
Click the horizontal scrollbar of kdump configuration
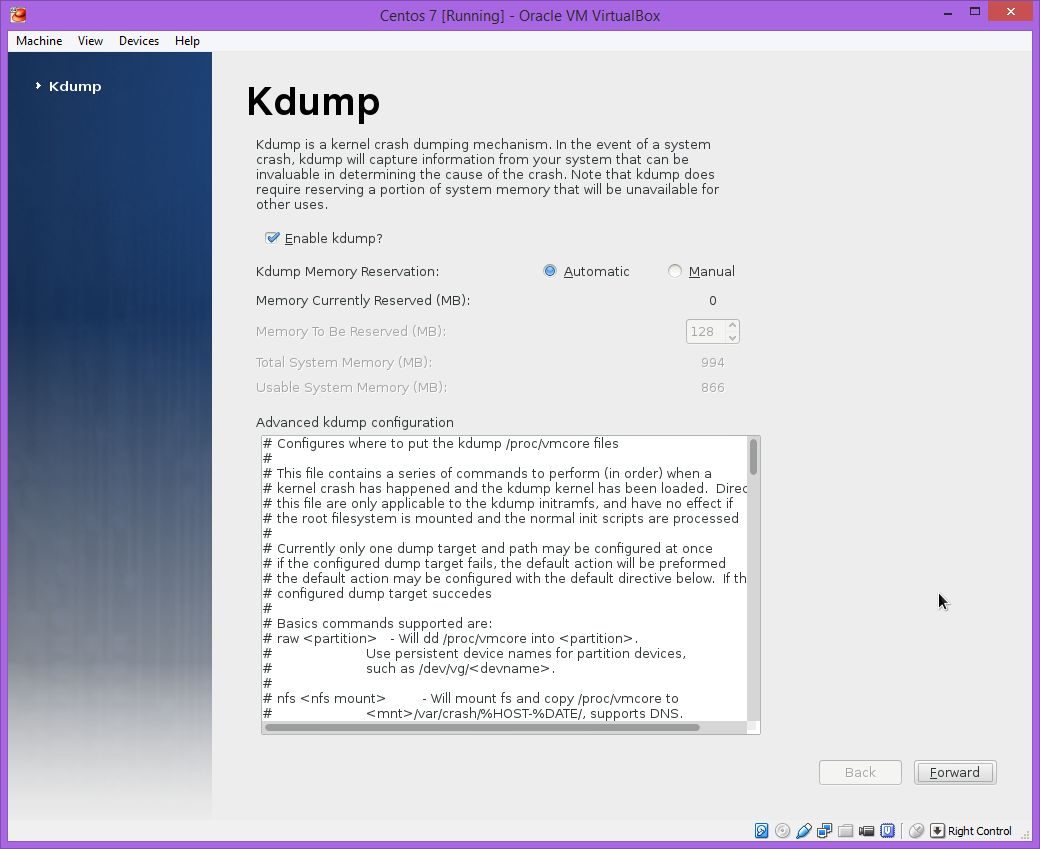pos(505,727)
